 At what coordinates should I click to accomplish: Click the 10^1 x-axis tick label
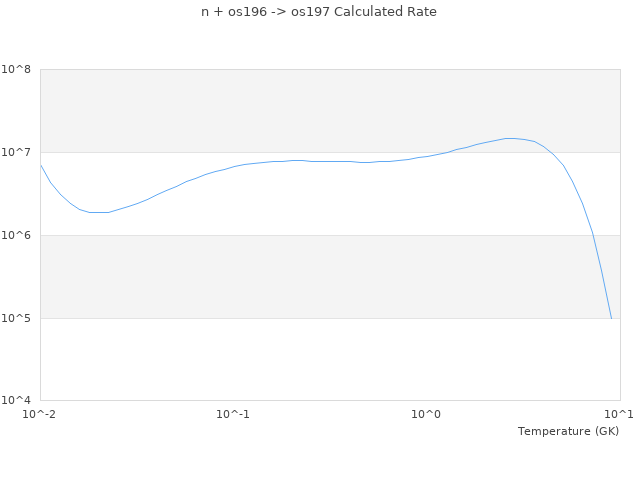(x=619, y=414)
